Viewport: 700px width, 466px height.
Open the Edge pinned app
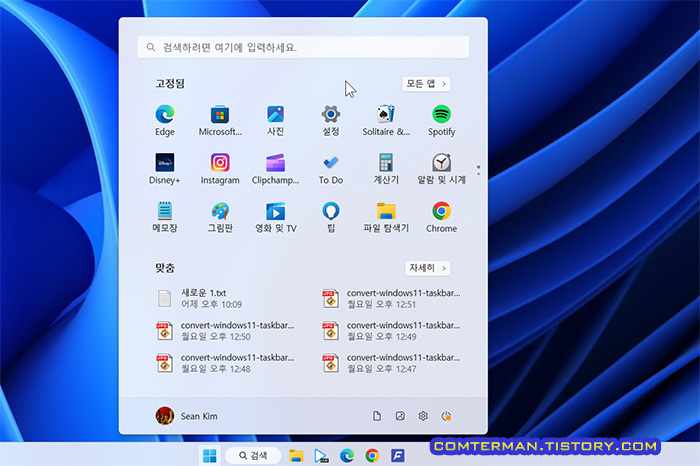pos(165,120)
